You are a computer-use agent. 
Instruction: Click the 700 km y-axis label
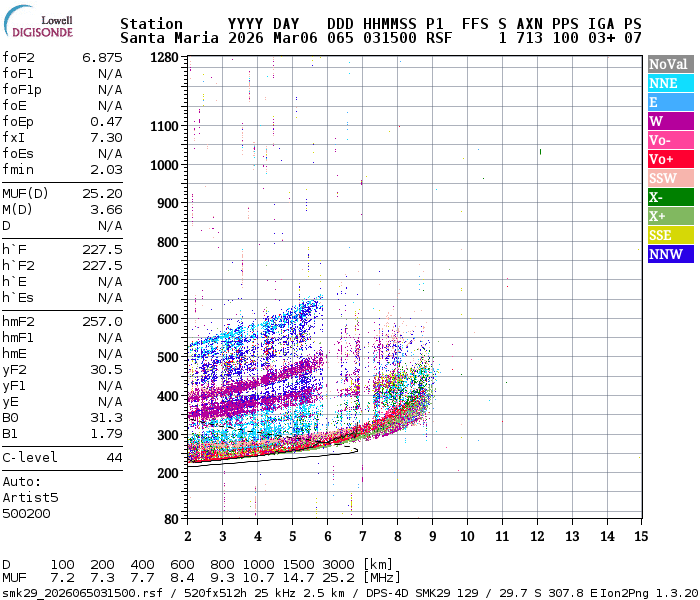click(168, 280)
